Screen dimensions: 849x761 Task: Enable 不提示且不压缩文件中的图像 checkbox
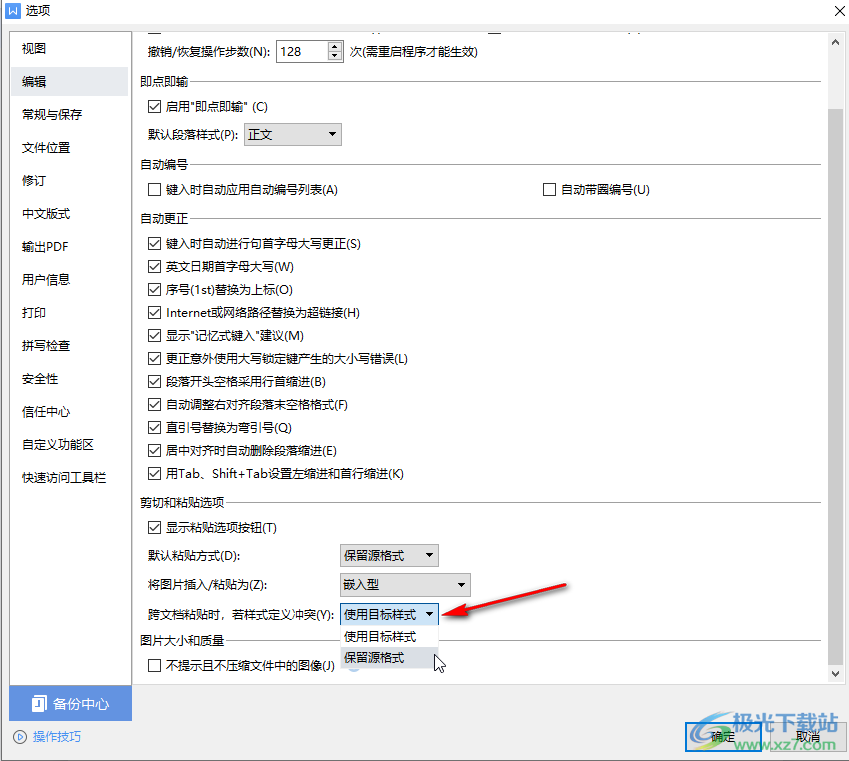tap(154, 665)
